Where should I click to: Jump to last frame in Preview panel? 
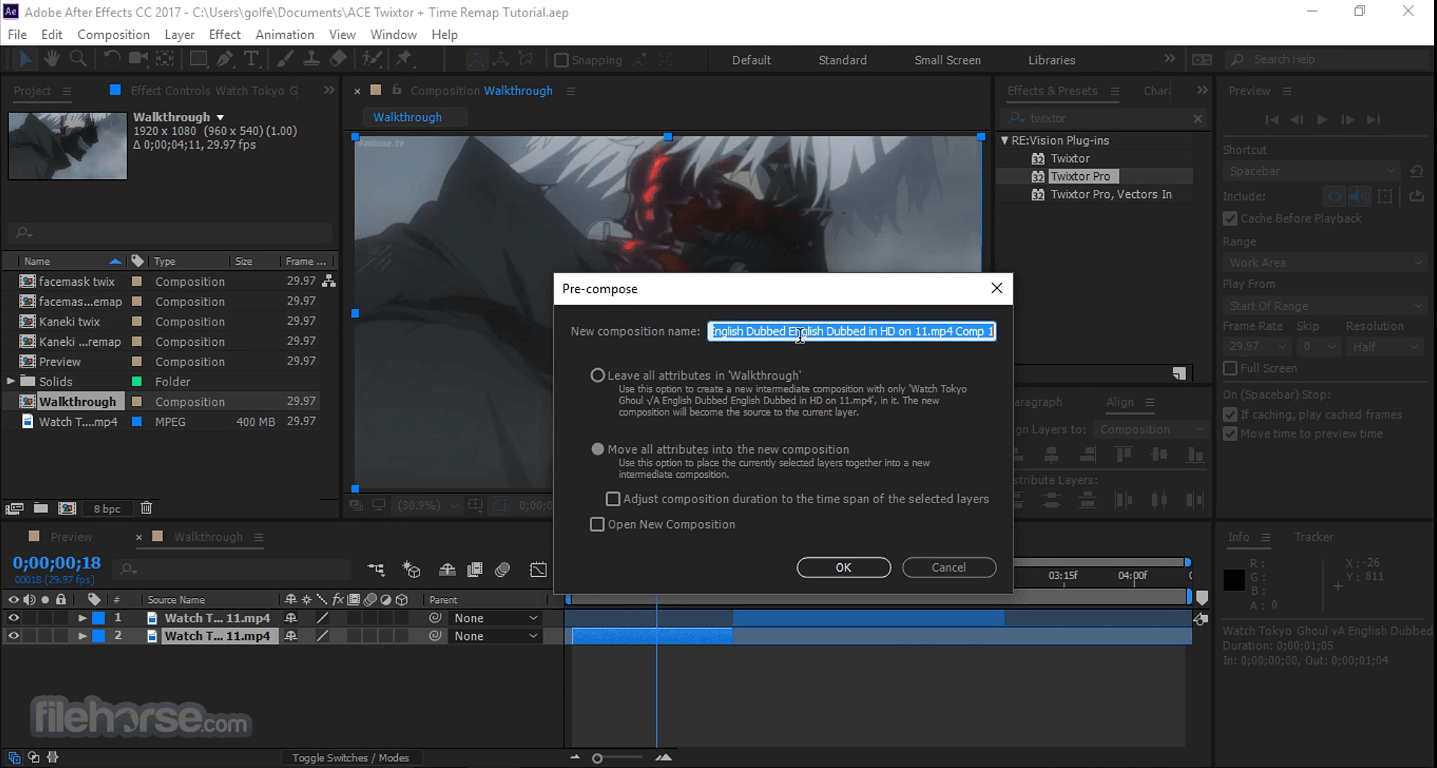pyautogui.click(x=1374, y=119)
